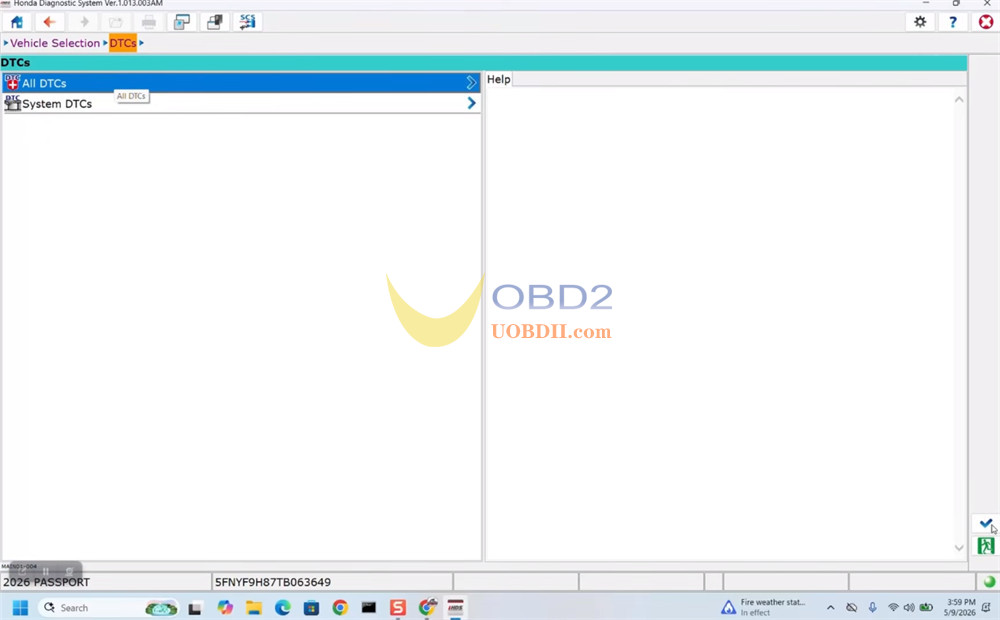Viewport: 1000px width, 620px height.
Task: Open the black terminal taskbar icon
Action: [x=369, y=608]
